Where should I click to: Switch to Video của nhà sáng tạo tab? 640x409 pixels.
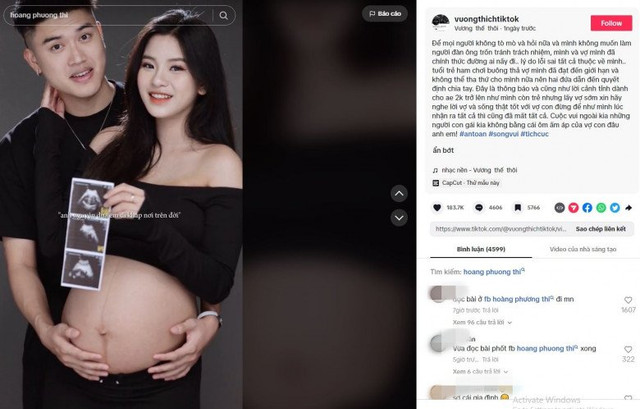(583, 249)
